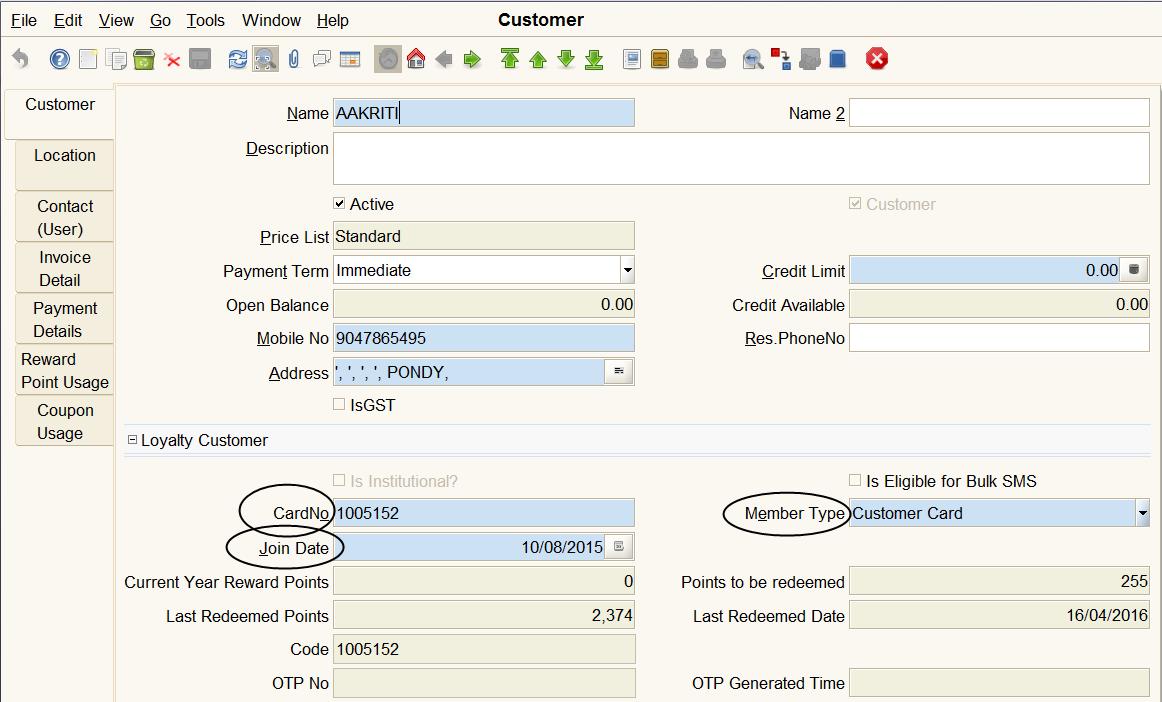
Task: Open the Payment Term dropdown
Action: coord(628,270)
